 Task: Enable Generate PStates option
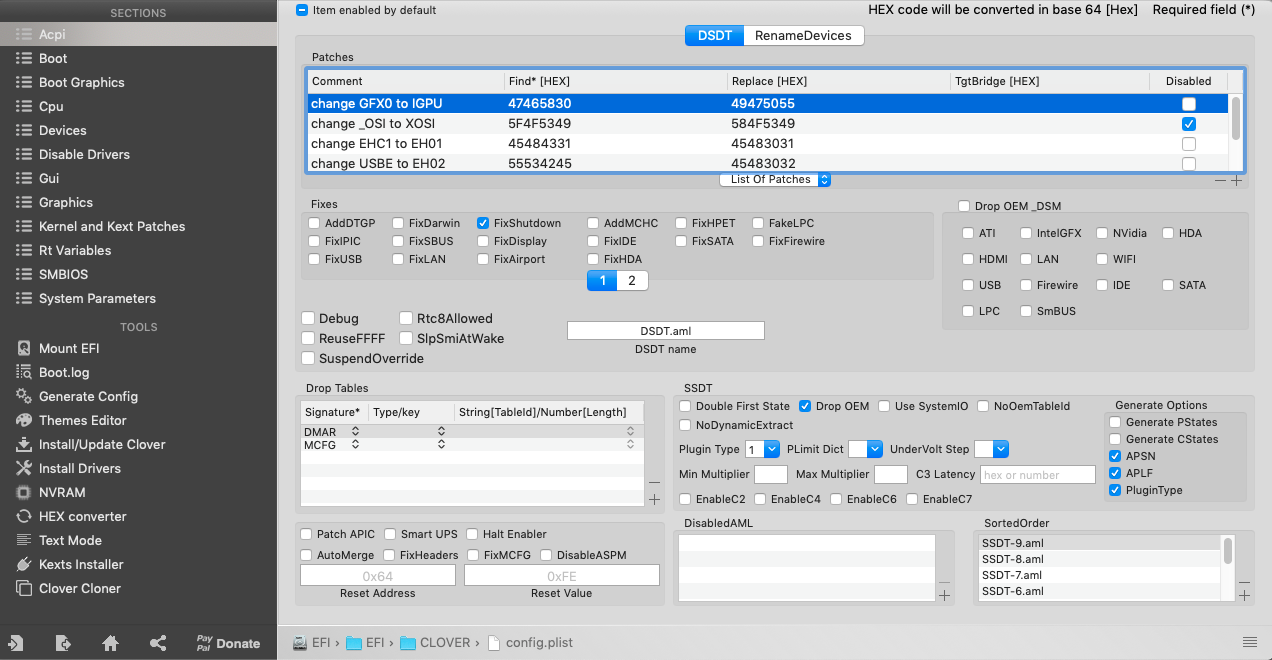point(1115,422)
